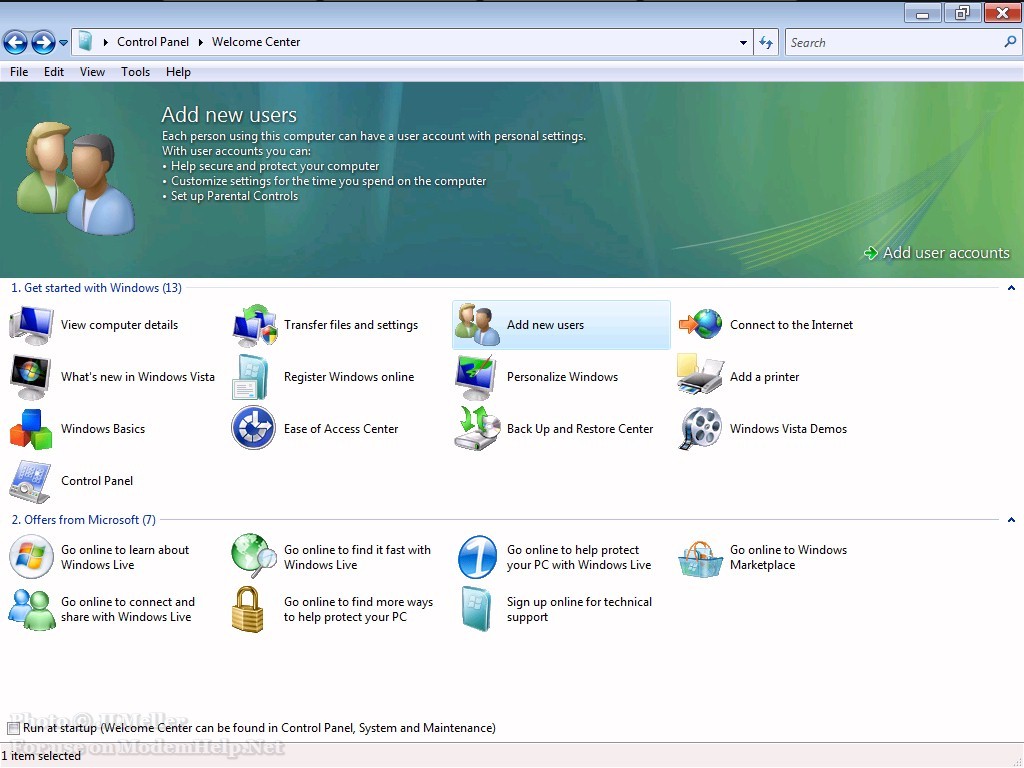Collapse the Get started with Windows group

1011,288
